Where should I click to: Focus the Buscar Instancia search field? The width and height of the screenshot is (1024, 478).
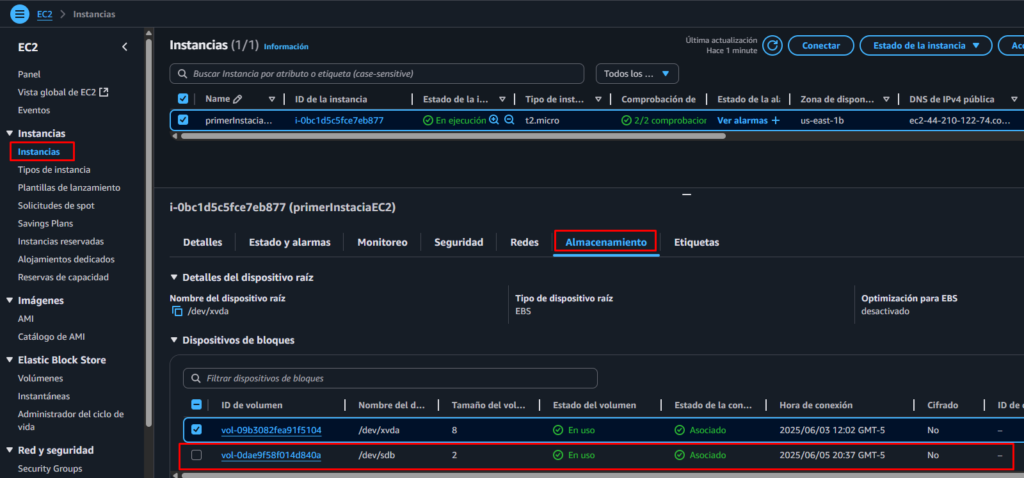pyautogui.click(x=377, y=74)
